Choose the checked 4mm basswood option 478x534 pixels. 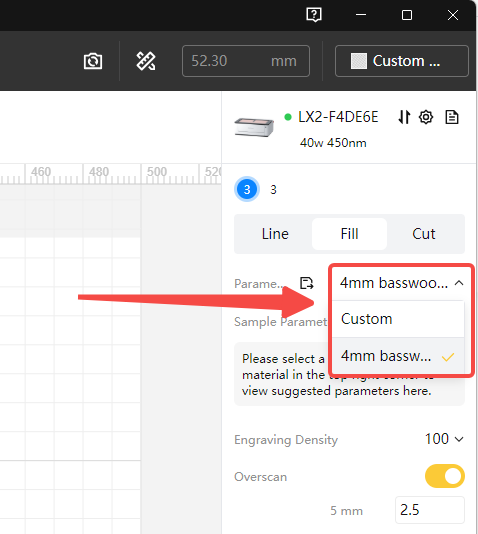398,356
